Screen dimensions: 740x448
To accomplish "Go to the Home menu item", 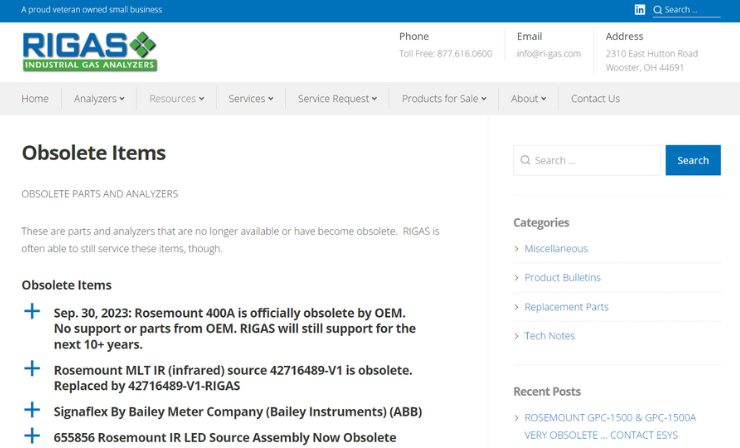I will point(35,99).
